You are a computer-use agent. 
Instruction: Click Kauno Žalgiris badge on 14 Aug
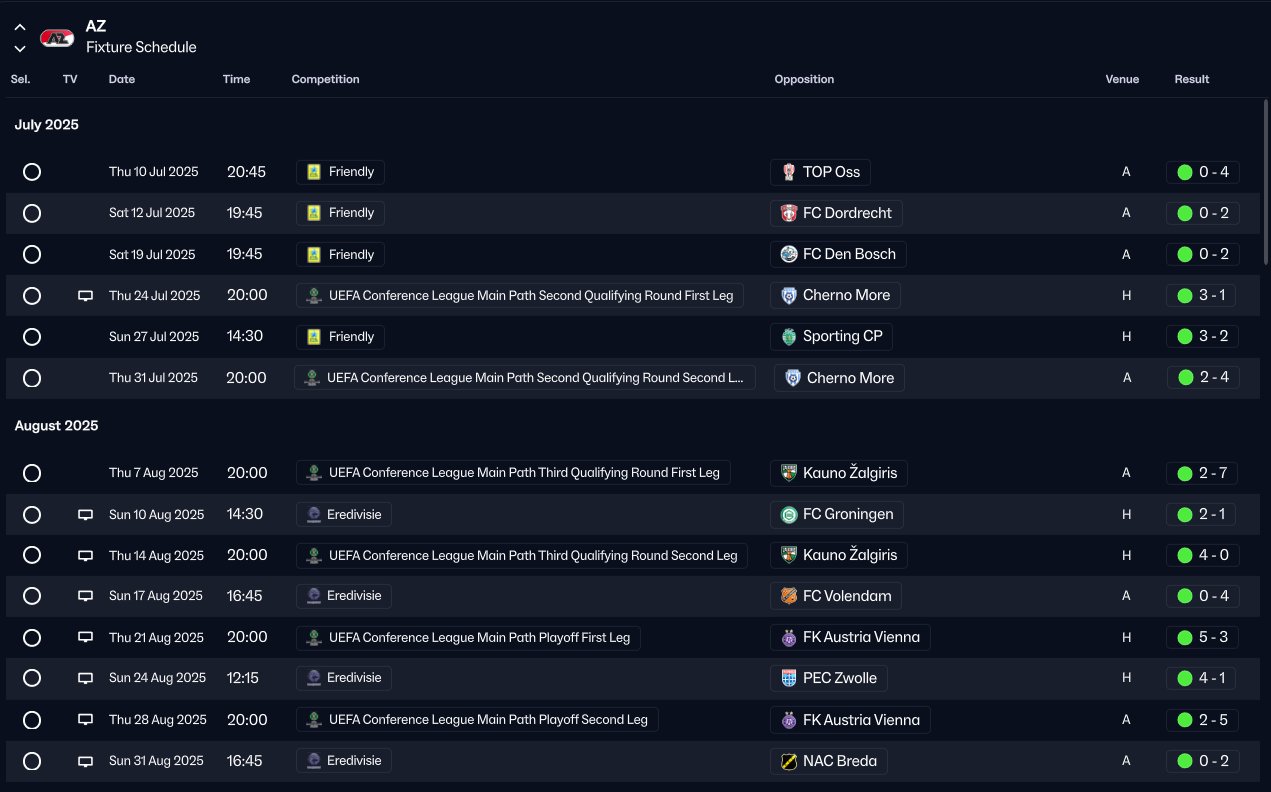[789, 555]
